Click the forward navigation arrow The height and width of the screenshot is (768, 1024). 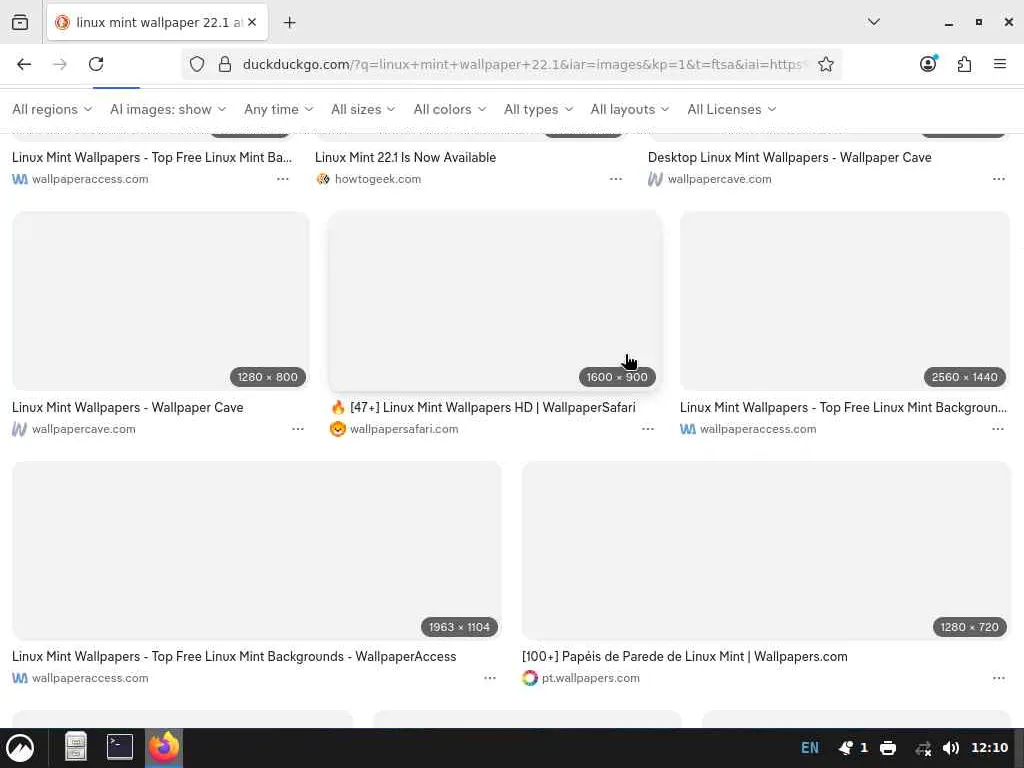tap(60, 64)
